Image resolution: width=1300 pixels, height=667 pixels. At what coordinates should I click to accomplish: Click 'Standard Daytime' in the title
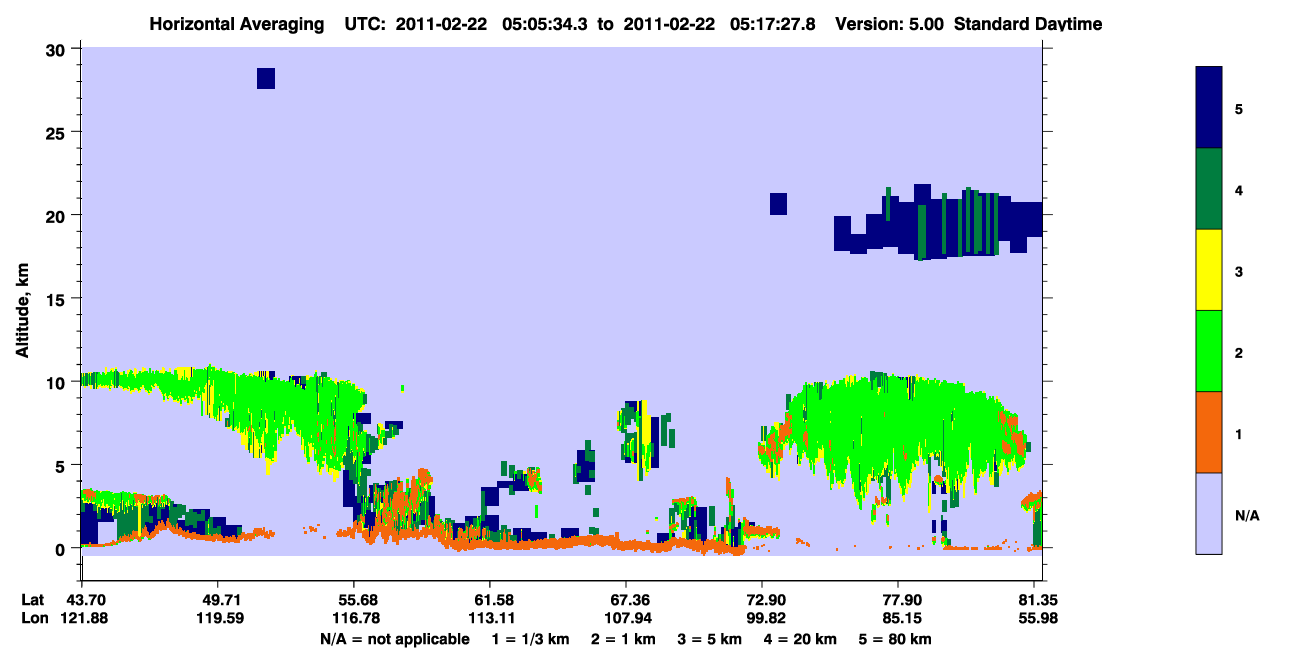(x=1028, y=24)
